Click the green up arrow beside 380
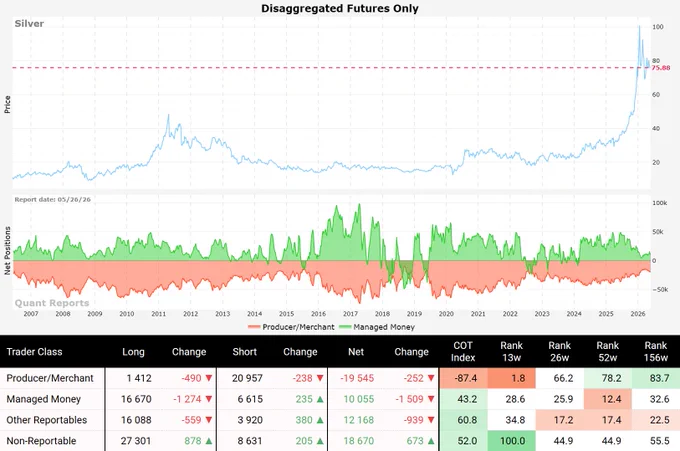680x451 pixels. point(320,420)
